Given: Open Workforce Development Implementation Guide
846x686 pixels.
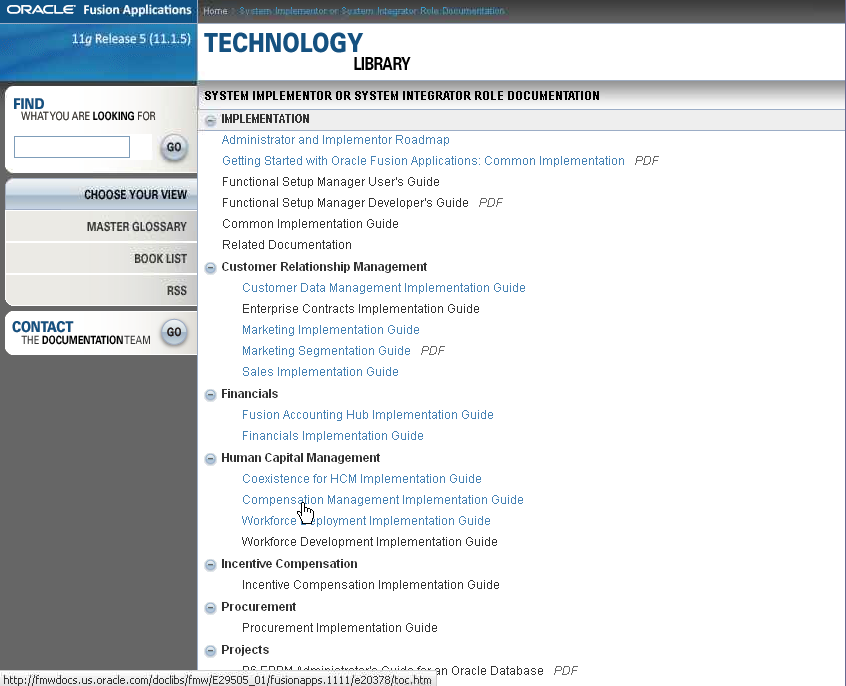Looking at the screenshot, I should click(369, 542).
